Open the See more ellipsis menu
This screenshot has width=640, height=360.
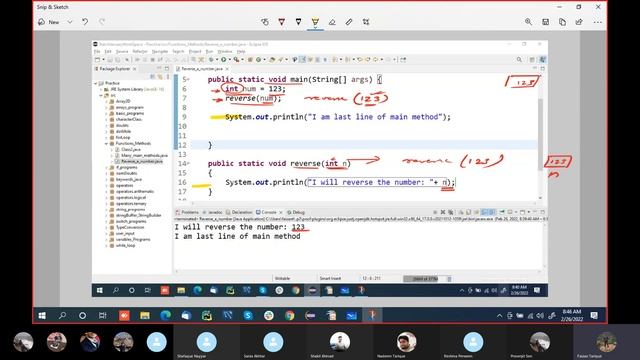pos(598,22)
